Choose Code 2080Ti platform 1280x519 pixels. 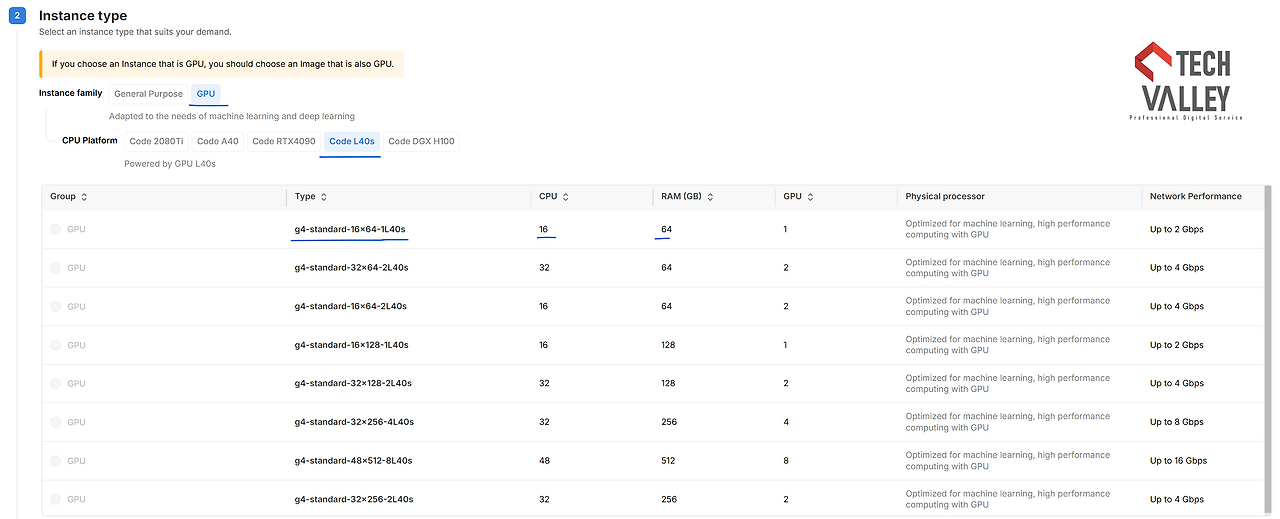[156, 141]
